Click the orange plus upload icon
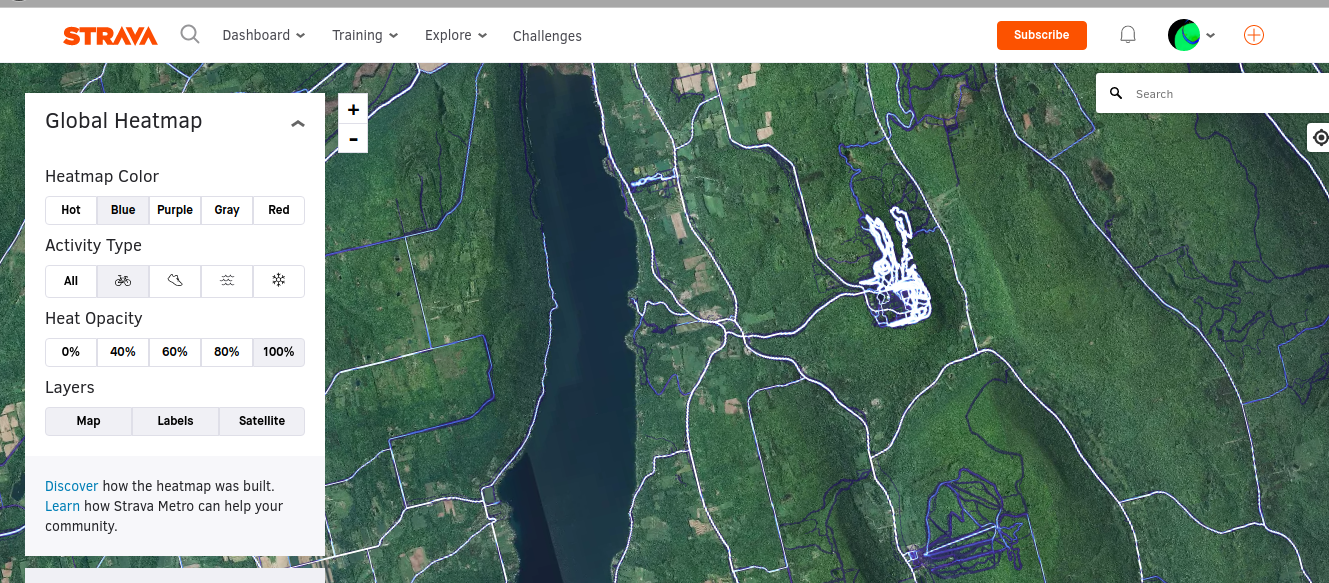1329x583 pixels. (1254, 35)
